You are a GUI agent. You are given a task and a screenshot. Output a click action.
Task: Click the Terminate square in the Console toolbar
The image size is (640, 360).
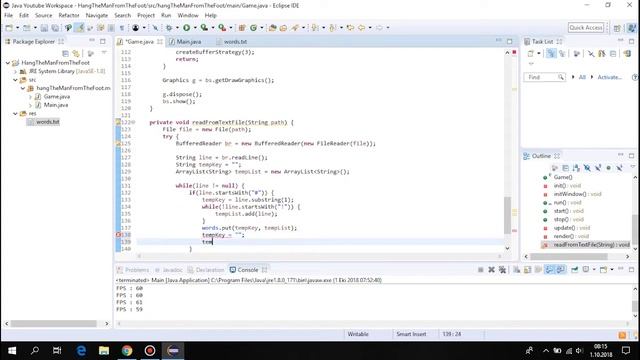click(480, 270)
